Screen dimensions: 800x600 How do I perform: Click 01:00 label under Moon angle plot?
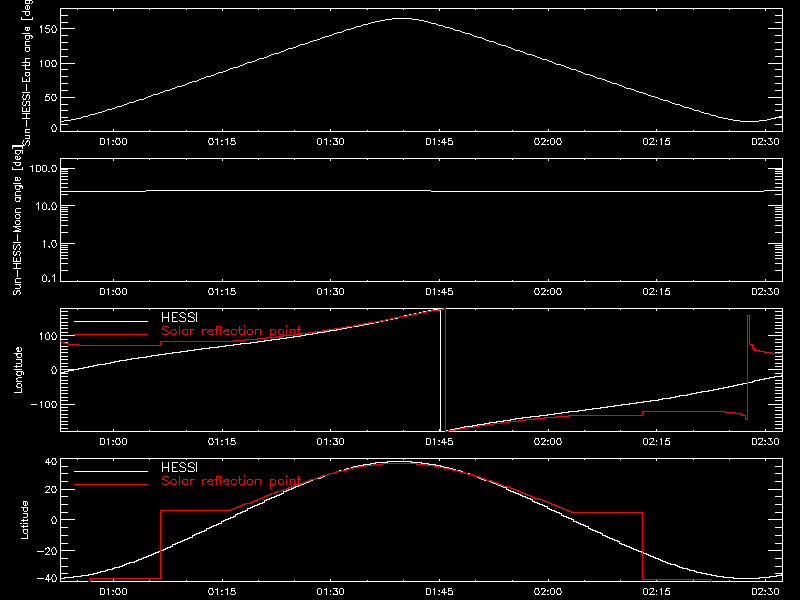tap(113, 291)
